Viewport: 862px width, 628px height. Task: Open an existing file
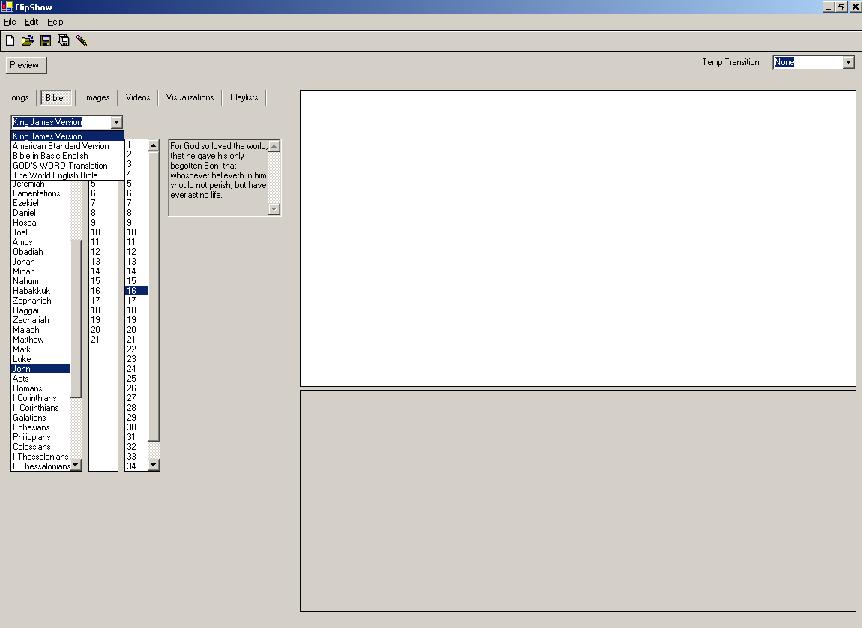point(27,40)
